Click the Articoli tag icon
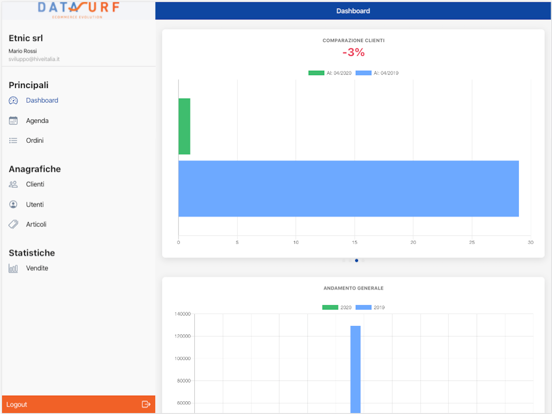Screen dimensions: 552x414 (x=13, y=224)
